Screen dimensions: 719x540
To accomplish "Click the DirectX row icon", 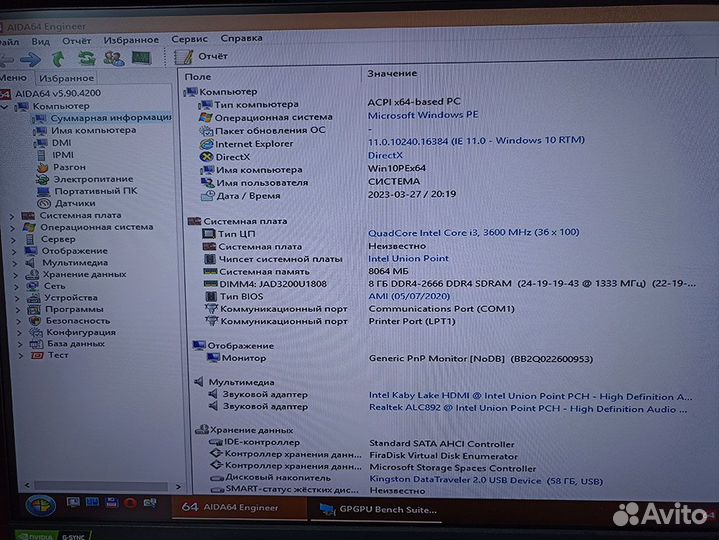I will click(x=206, y=157).
